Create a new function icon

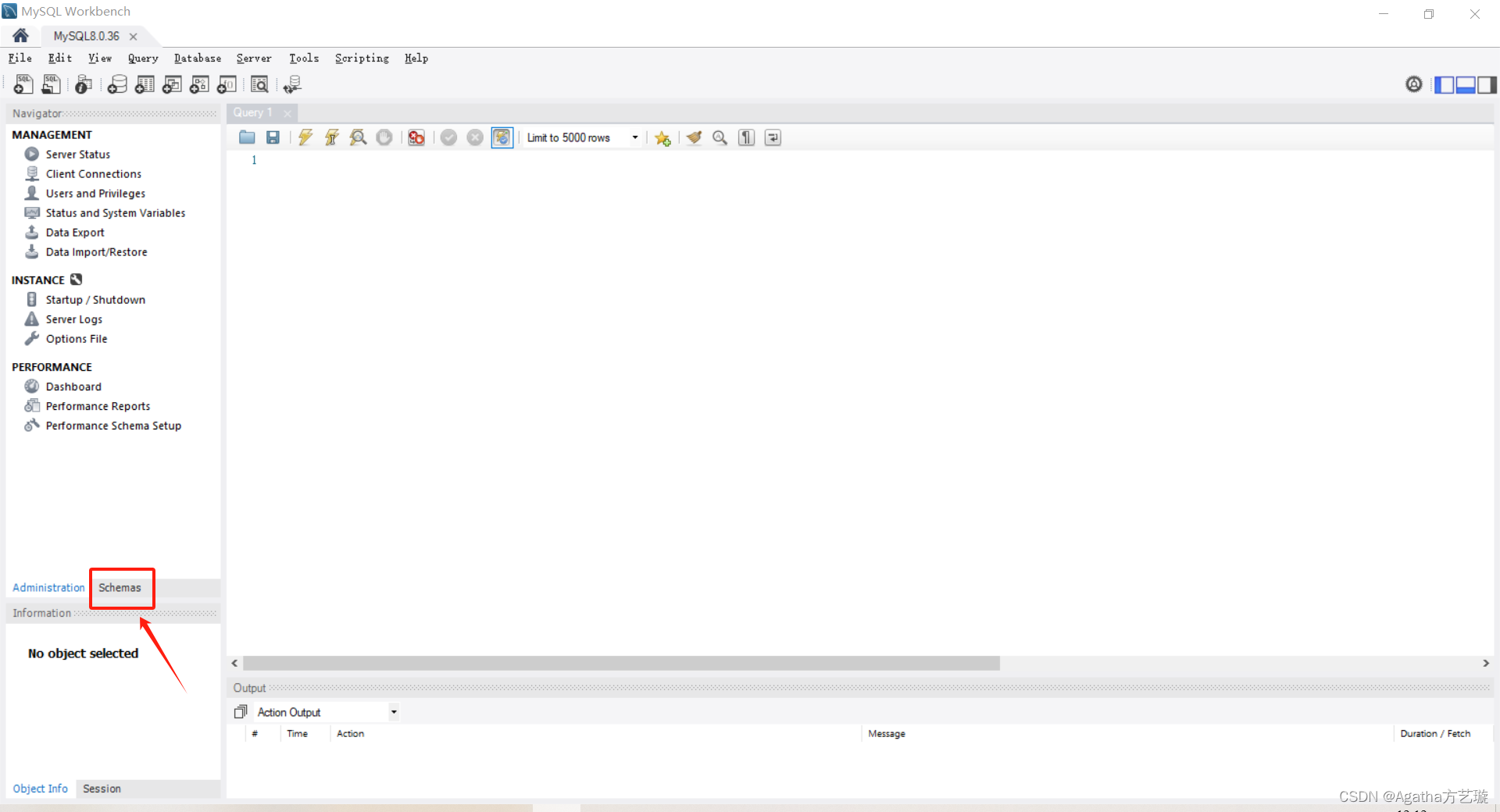click(x=227, y=84)
